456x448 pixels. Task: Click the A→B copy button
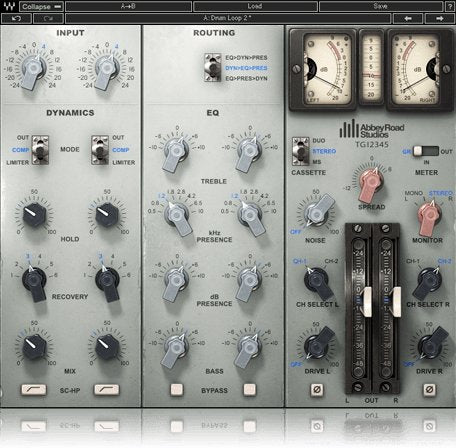[128, 6]
